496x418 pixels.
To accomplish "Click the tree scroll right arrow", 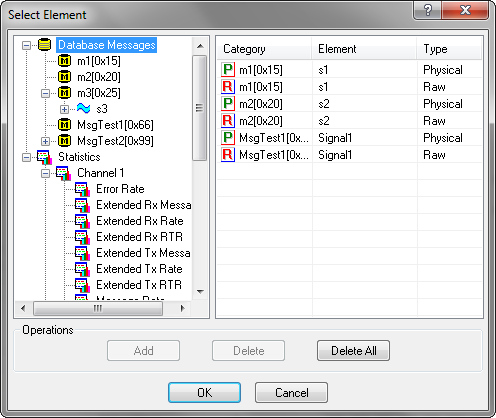I will (182, 308).
